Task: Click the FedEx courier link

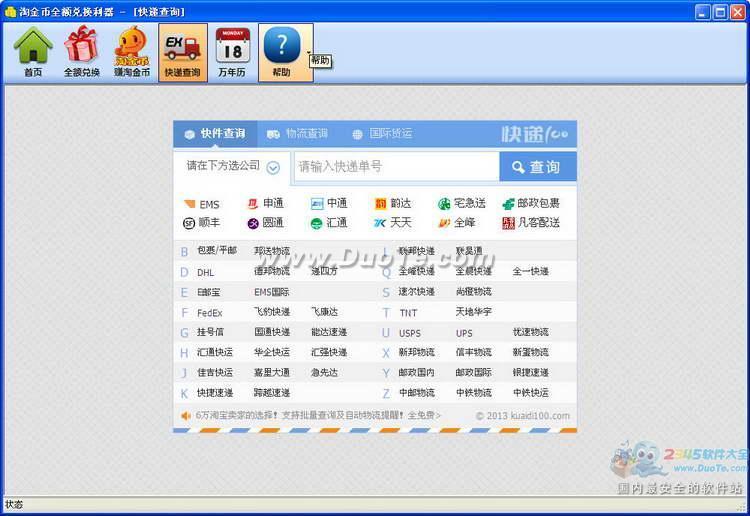Action: [x=209, y=313]
